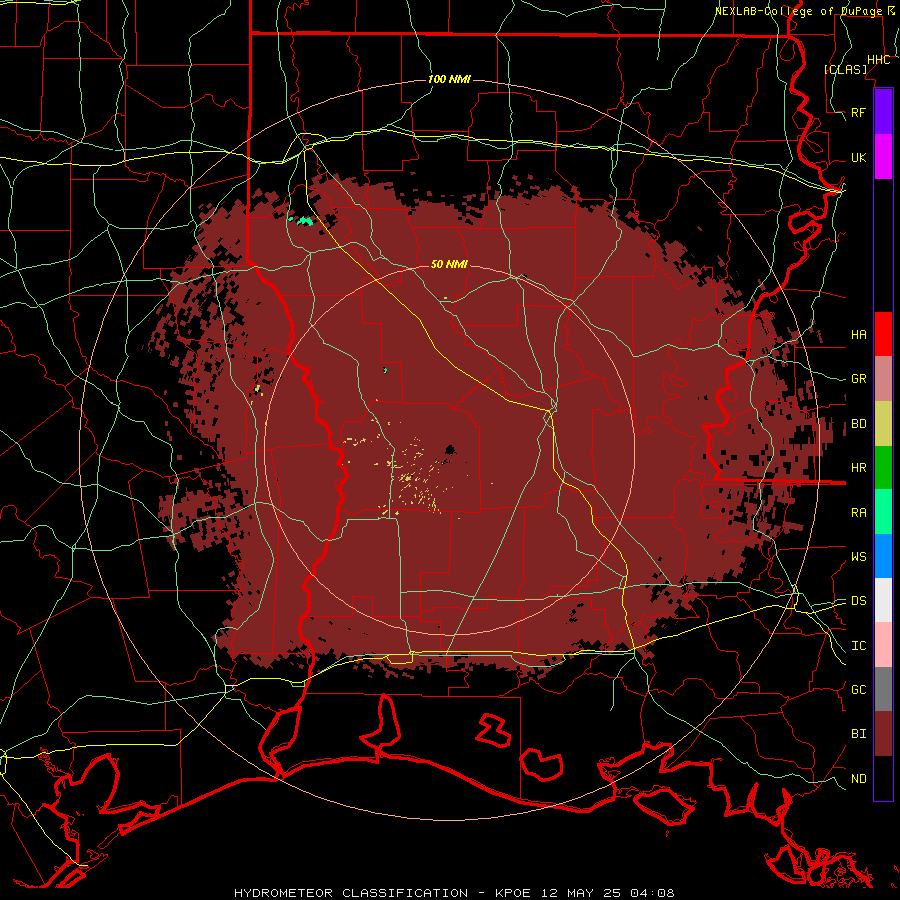Screen dimensions: 900x900
Task: Click the 100 NMI range ring label
Action: (449, 79)
